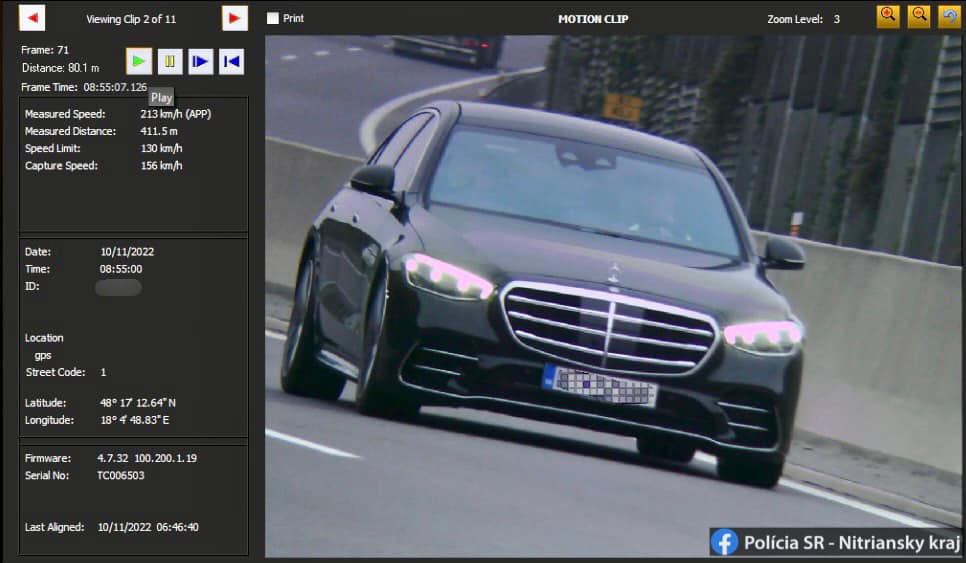Play the motion clip
The height and width of the screenshot is (563, 966).
(139, 62)
